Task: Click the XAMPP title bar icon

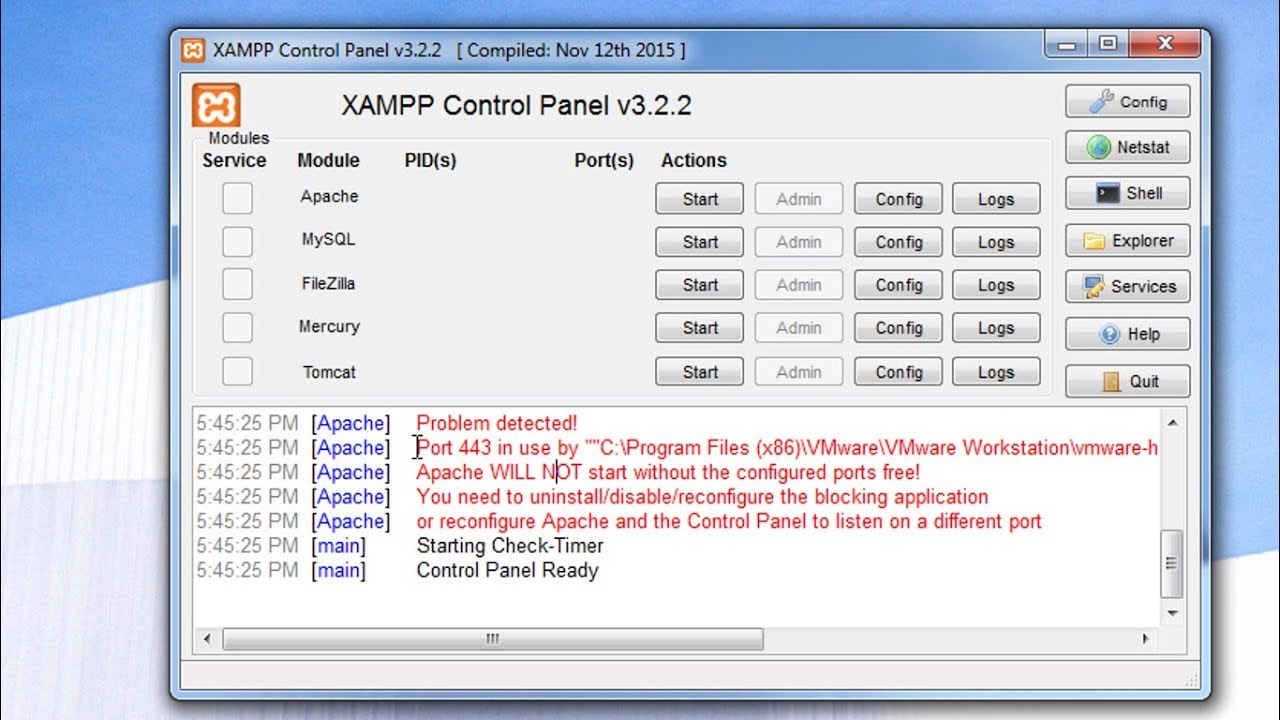Action: (194, 50)
